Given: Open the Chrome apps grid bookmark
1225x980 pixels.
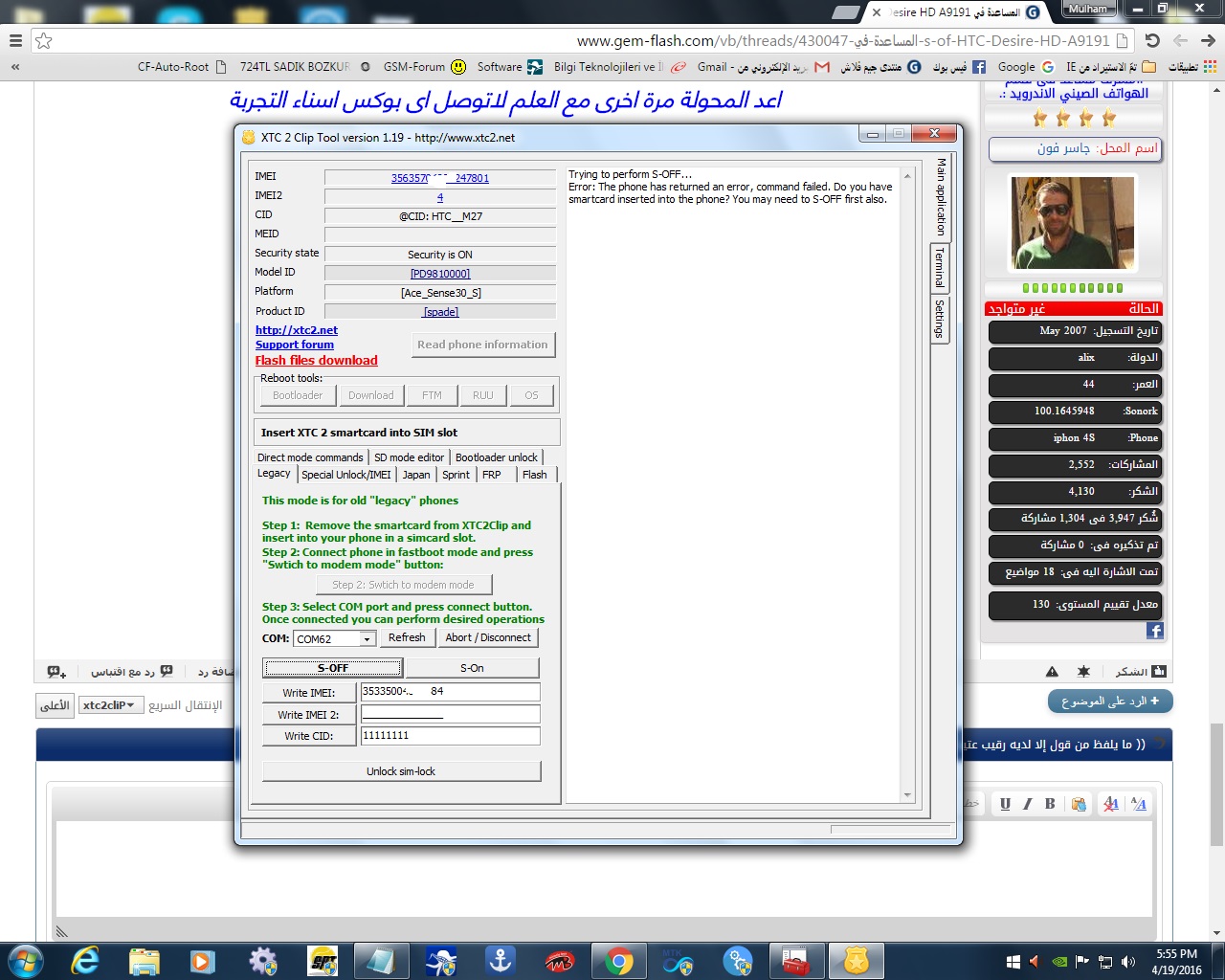Looking at the screenshot, I should click(x=1211, y=67).
